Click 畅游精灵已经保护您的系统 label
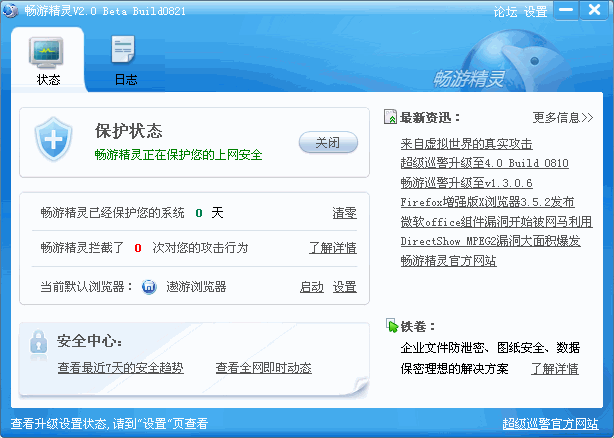614x438 pixels. tap(112, 213)
